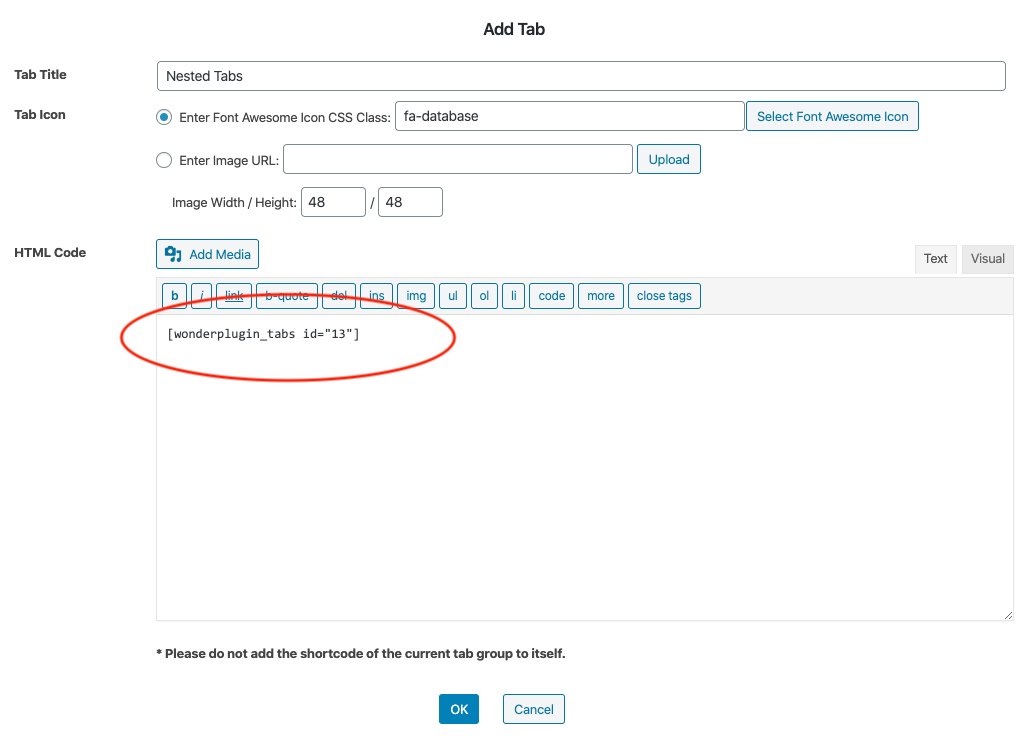This screenshot has height=736, width=1028.
Task: Insert a link with the link button
Action: click(234, 296)
